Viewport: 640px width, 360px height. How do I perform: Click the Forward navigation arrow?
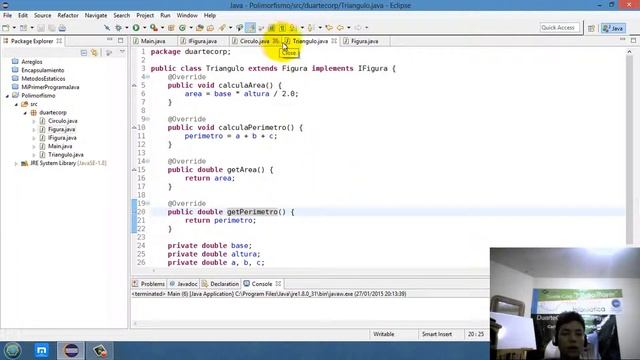[x=358, y=28]
